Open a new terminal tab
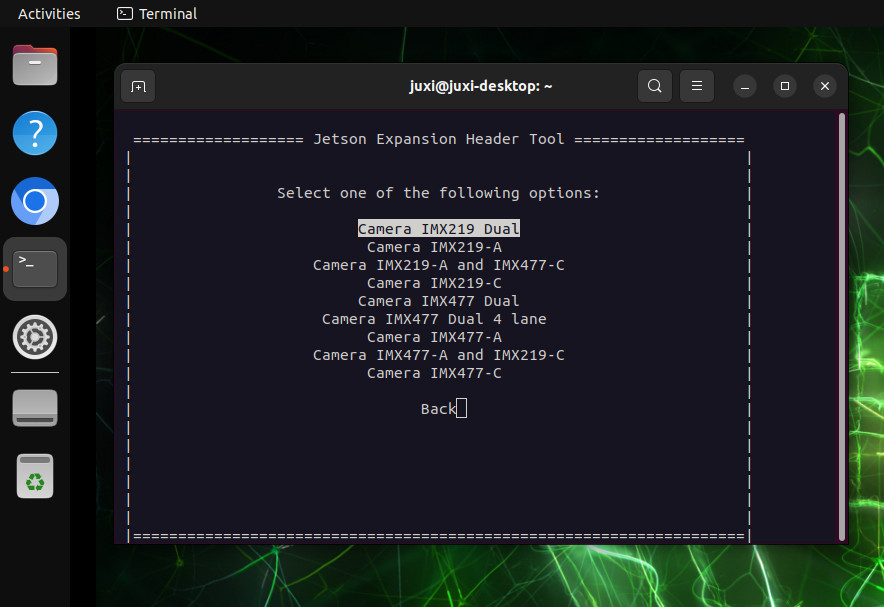The image size is (884, 607). pos(138,86)
